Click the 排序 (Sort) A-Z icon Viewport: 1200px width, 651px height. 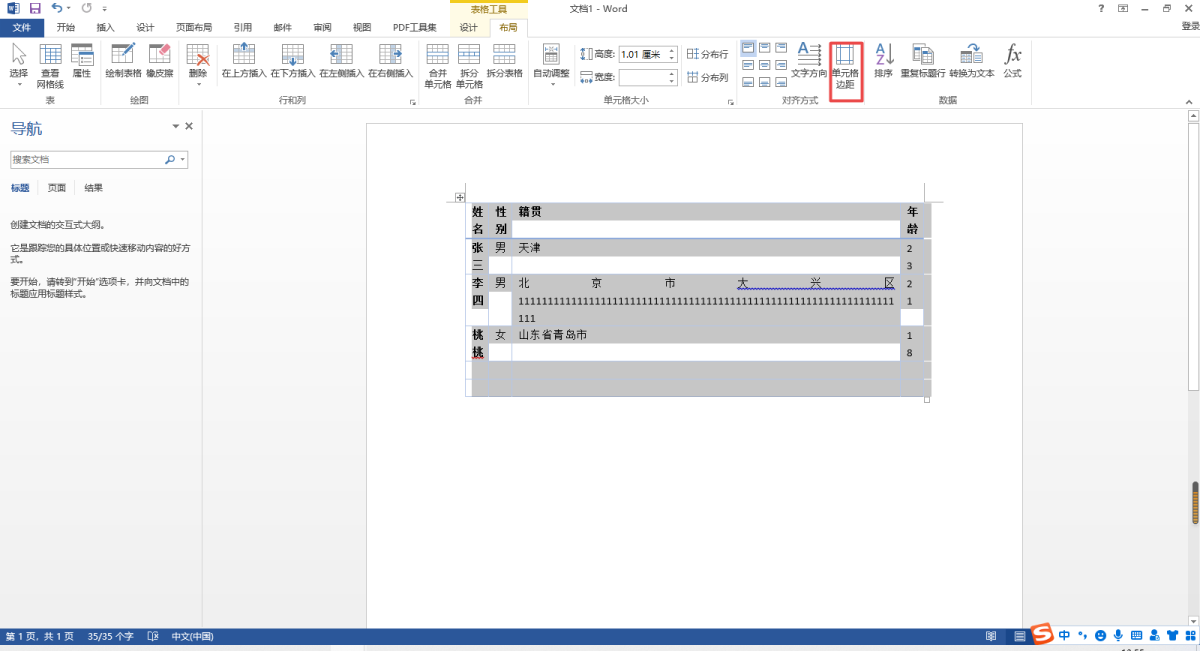coord(884,60)
